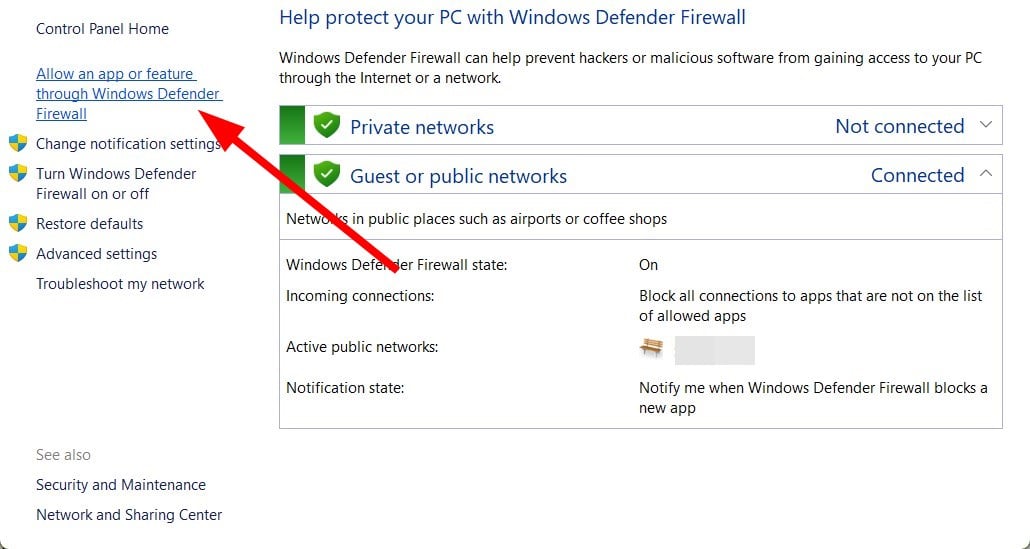Click the green check shield for Guest or public networks

pyautogui.click(x=326, y=175)
